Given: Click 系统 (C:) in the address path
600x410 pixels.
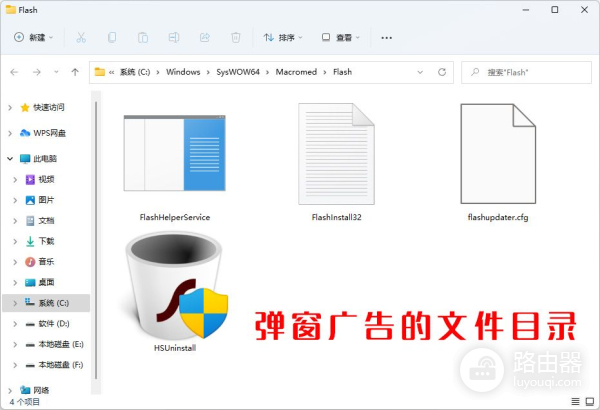Looking at the screenshot, I should coord(135,72).
